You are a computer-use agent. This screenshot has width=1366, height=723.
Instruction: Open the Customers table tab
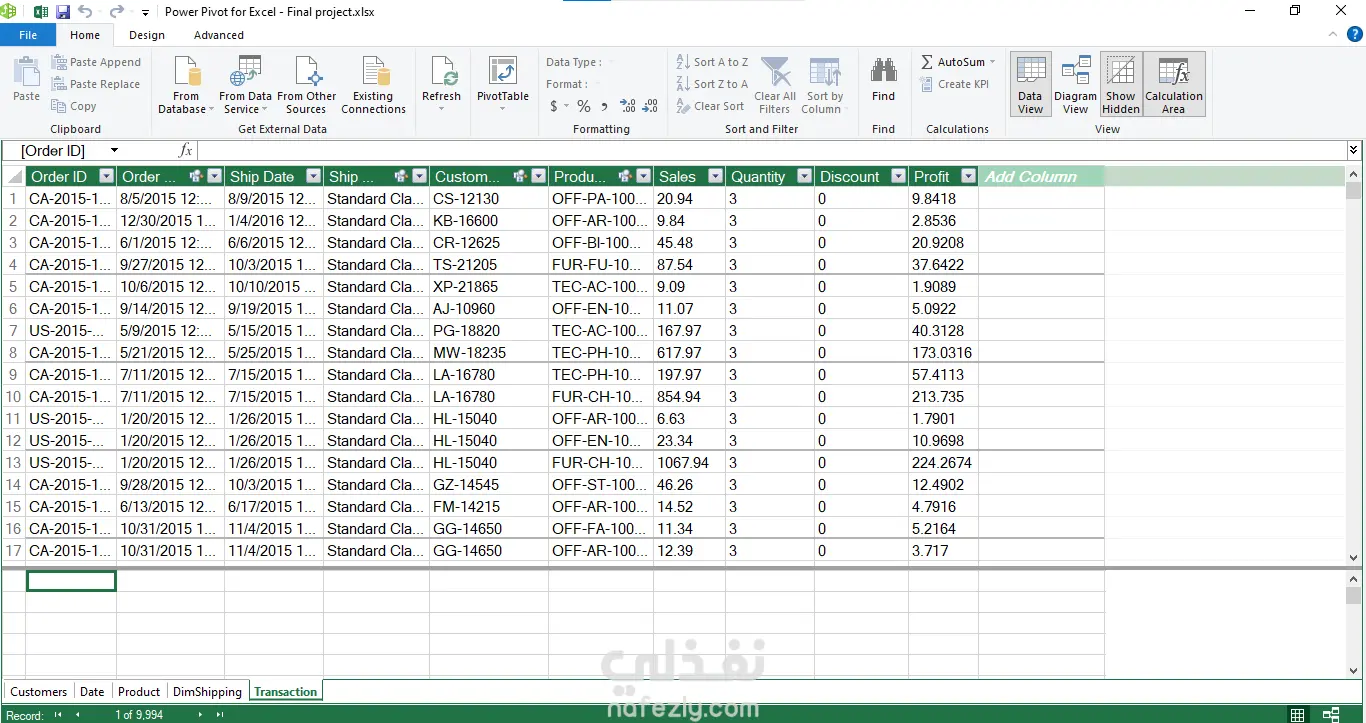click(39, 692)
